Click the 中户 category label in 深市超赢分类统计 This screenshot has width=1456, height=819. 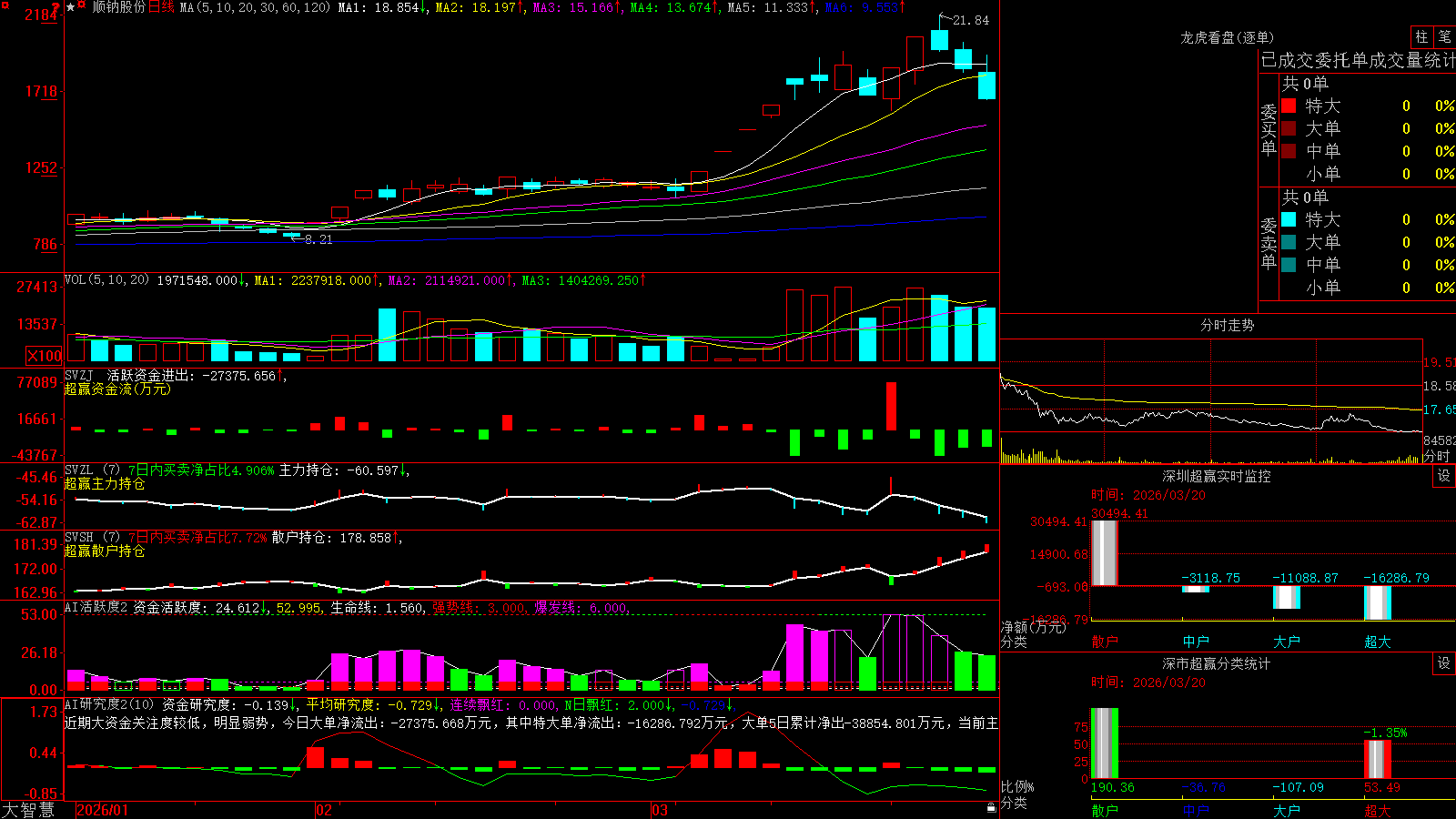click(1195, 810)
